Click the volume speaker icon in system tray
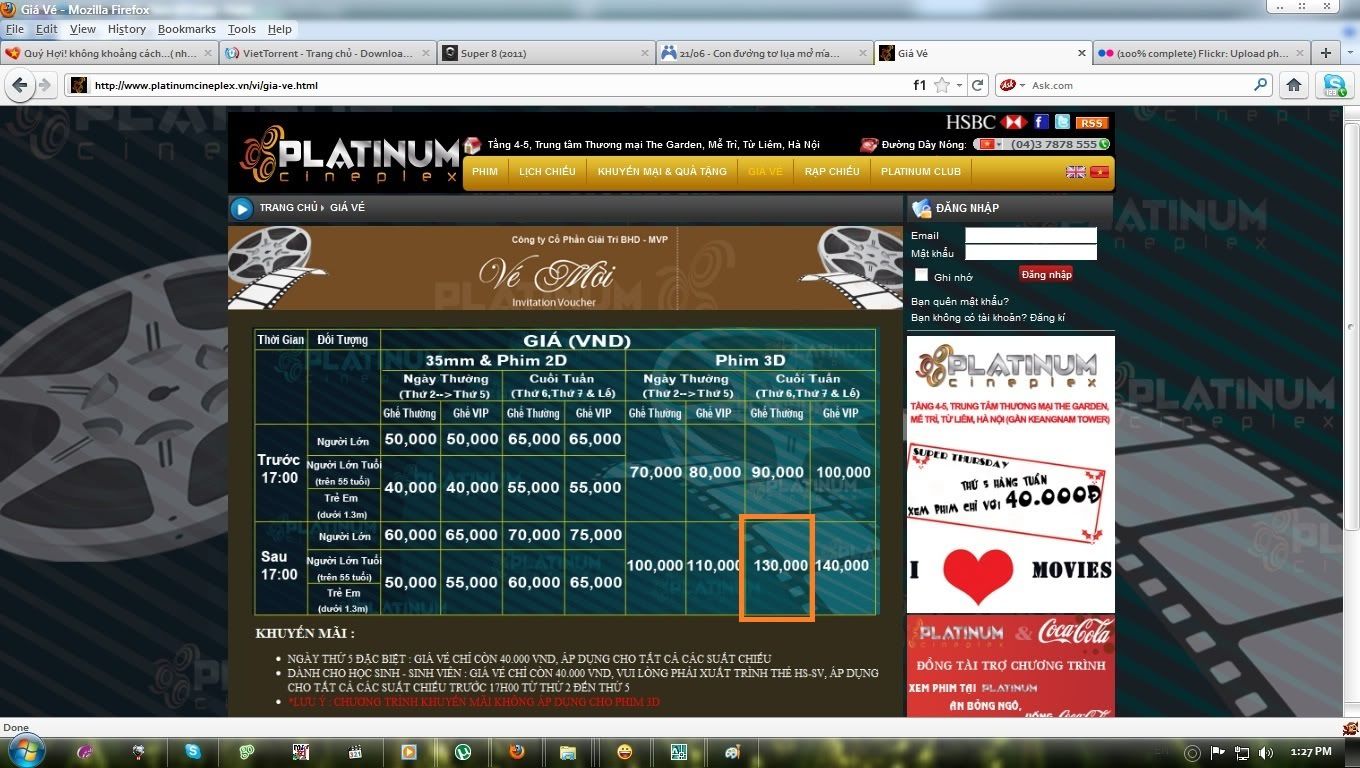Image resolution: width=1360 pixels, height=768 pixels. pyautogui.click(x=1266, y=752)
